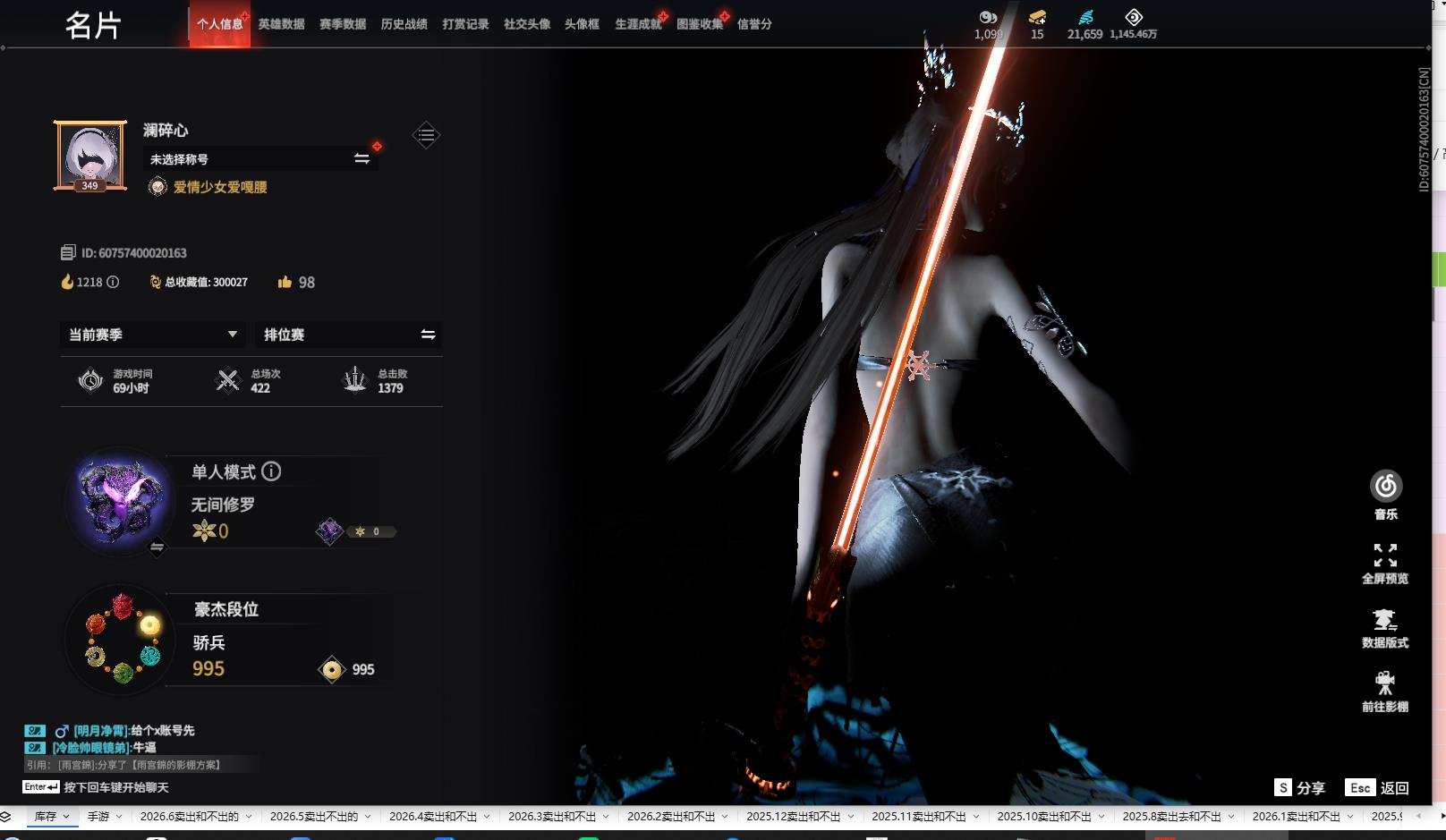Copy the player ID with the copy icon
The image size is (1446, 840).
coord(68,252)
